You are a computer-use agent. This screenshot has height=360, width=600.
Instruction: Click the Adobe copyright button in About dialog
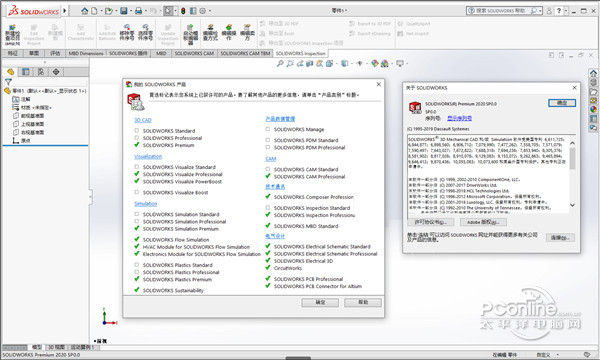pyautogui.click(x=483, y=222)
